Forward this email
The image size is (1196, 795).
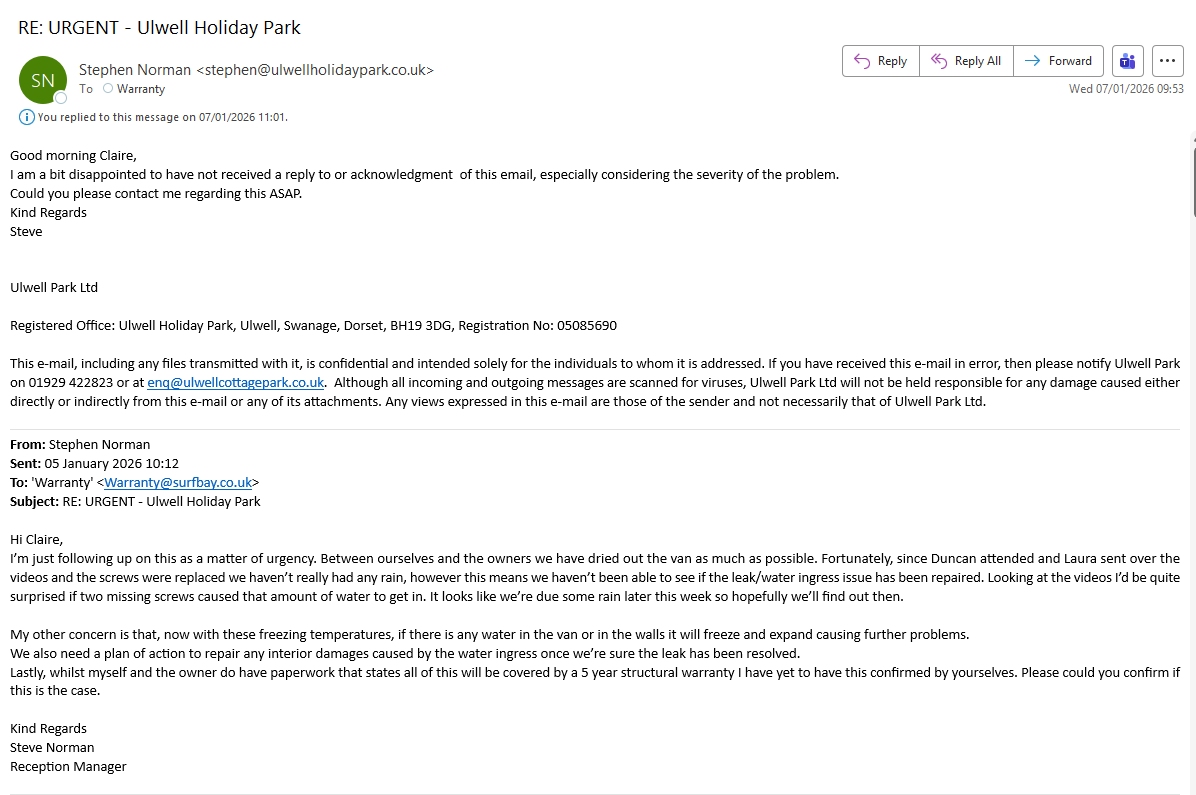[1059, 61]
